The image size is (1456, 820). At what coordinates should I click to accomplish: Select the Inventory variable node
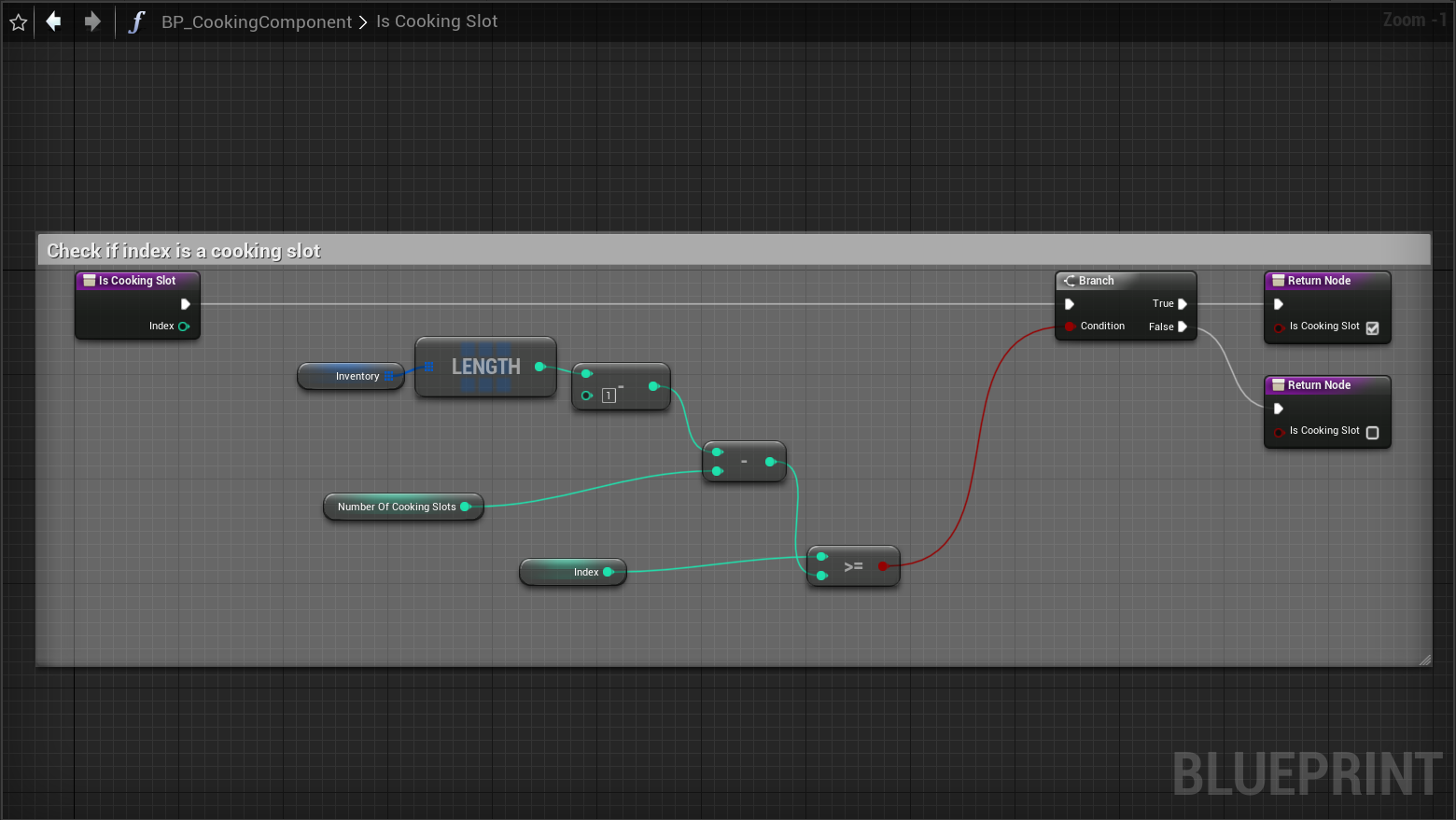tap(352, 376)
